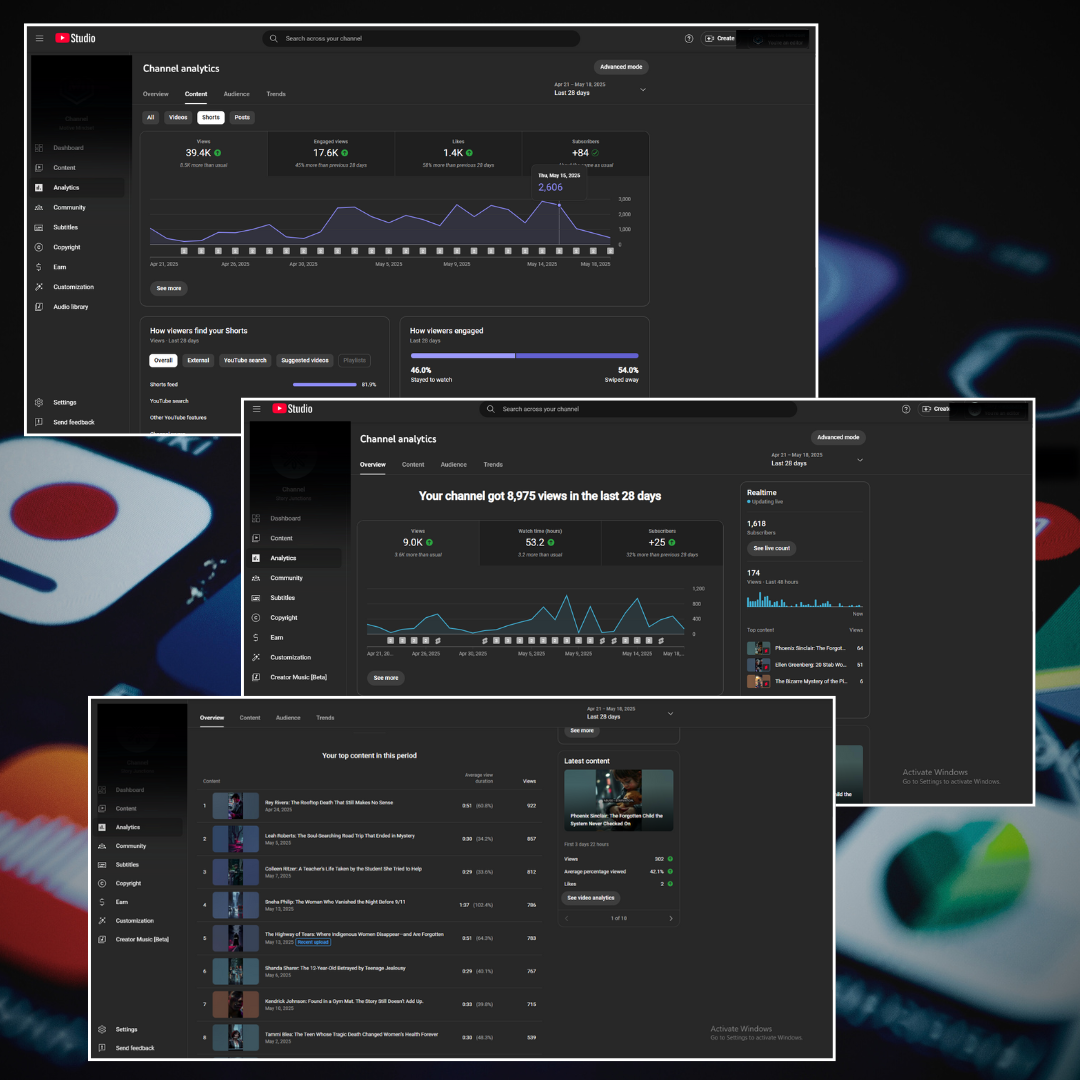Click the Shorts feed 81.9% progress bar
The image size is (1080, 1080).
(x=324, y=385)
